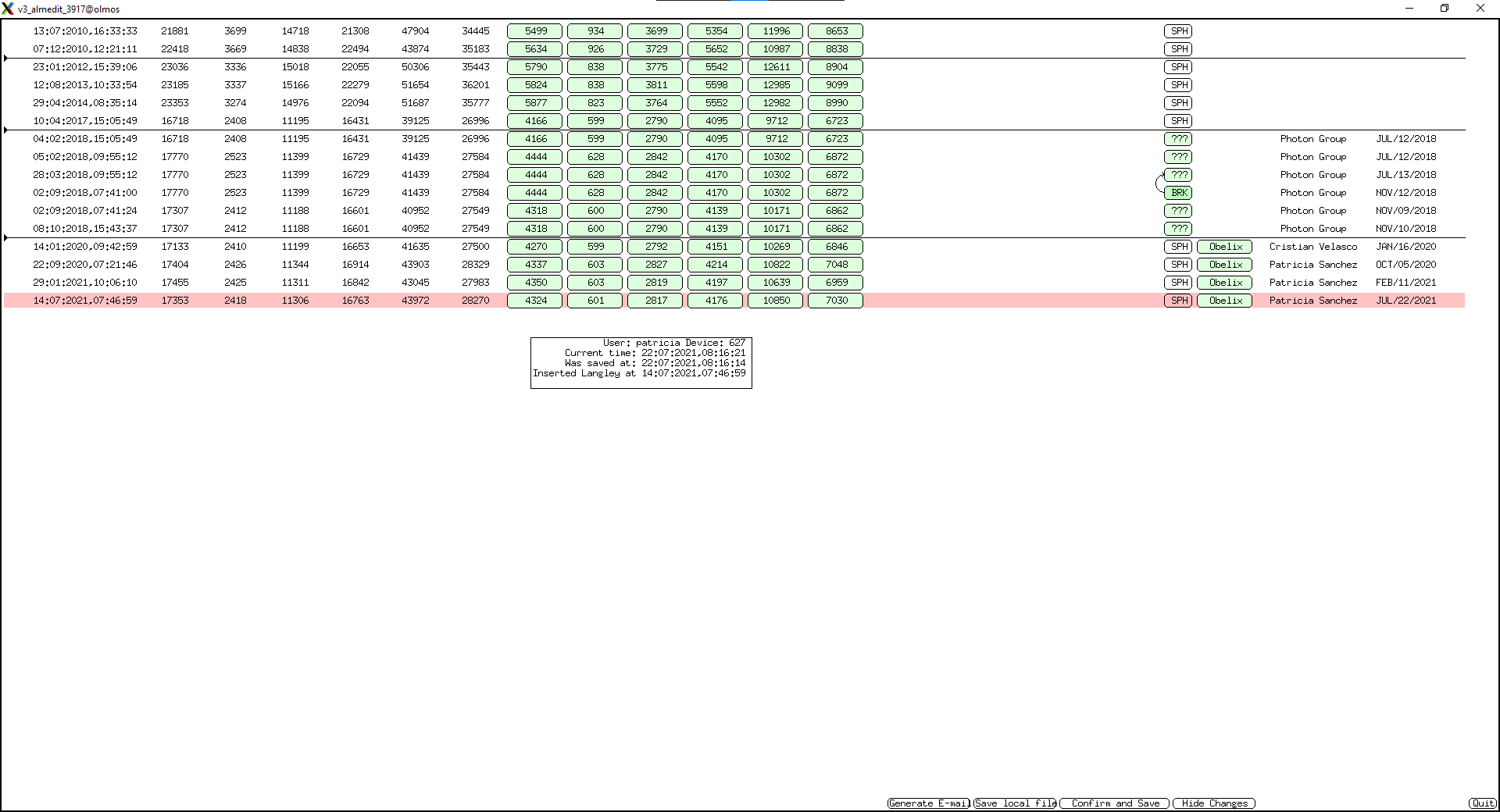Quit the almedit application
The image size is (1500, 812).
(x=1482, y=803)
